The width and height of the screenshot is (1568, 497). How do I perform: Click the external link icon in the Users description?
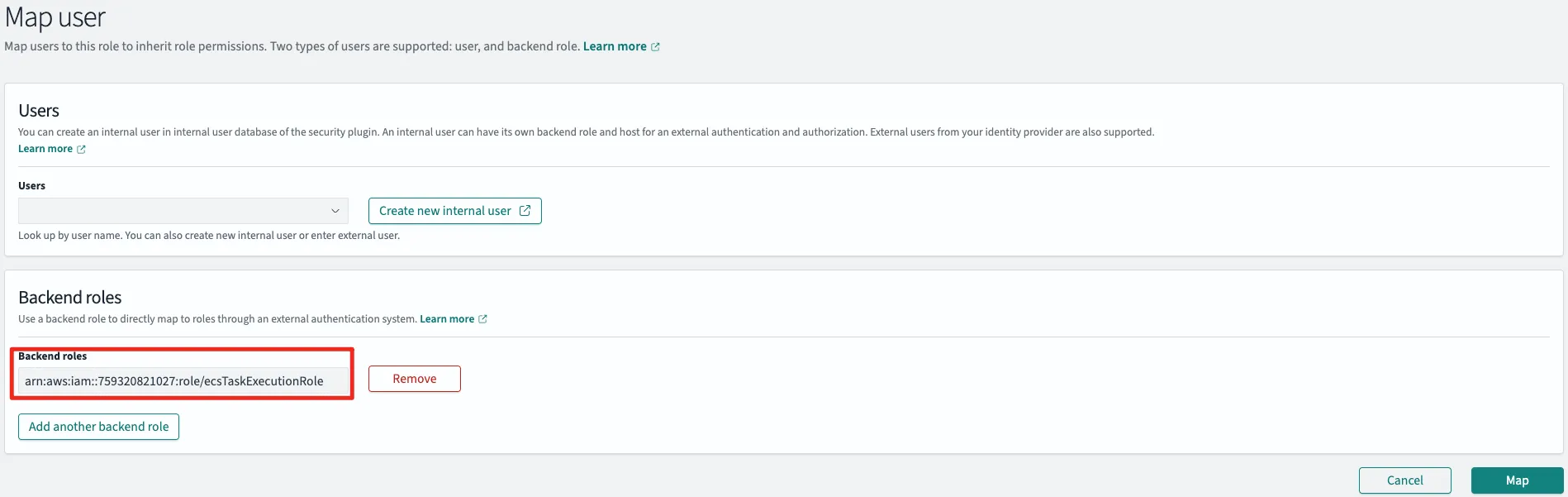81,150
